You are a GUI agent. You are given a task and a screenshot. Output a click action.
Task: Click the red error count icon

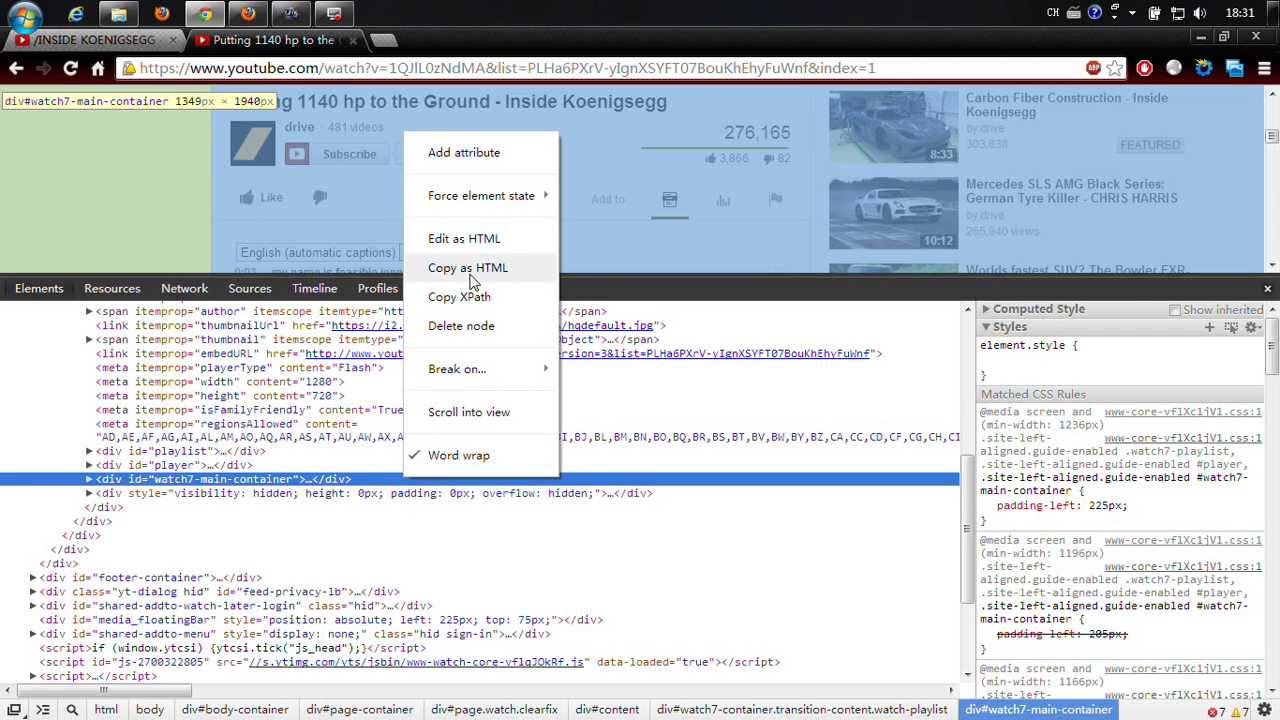coord(1214,711)
